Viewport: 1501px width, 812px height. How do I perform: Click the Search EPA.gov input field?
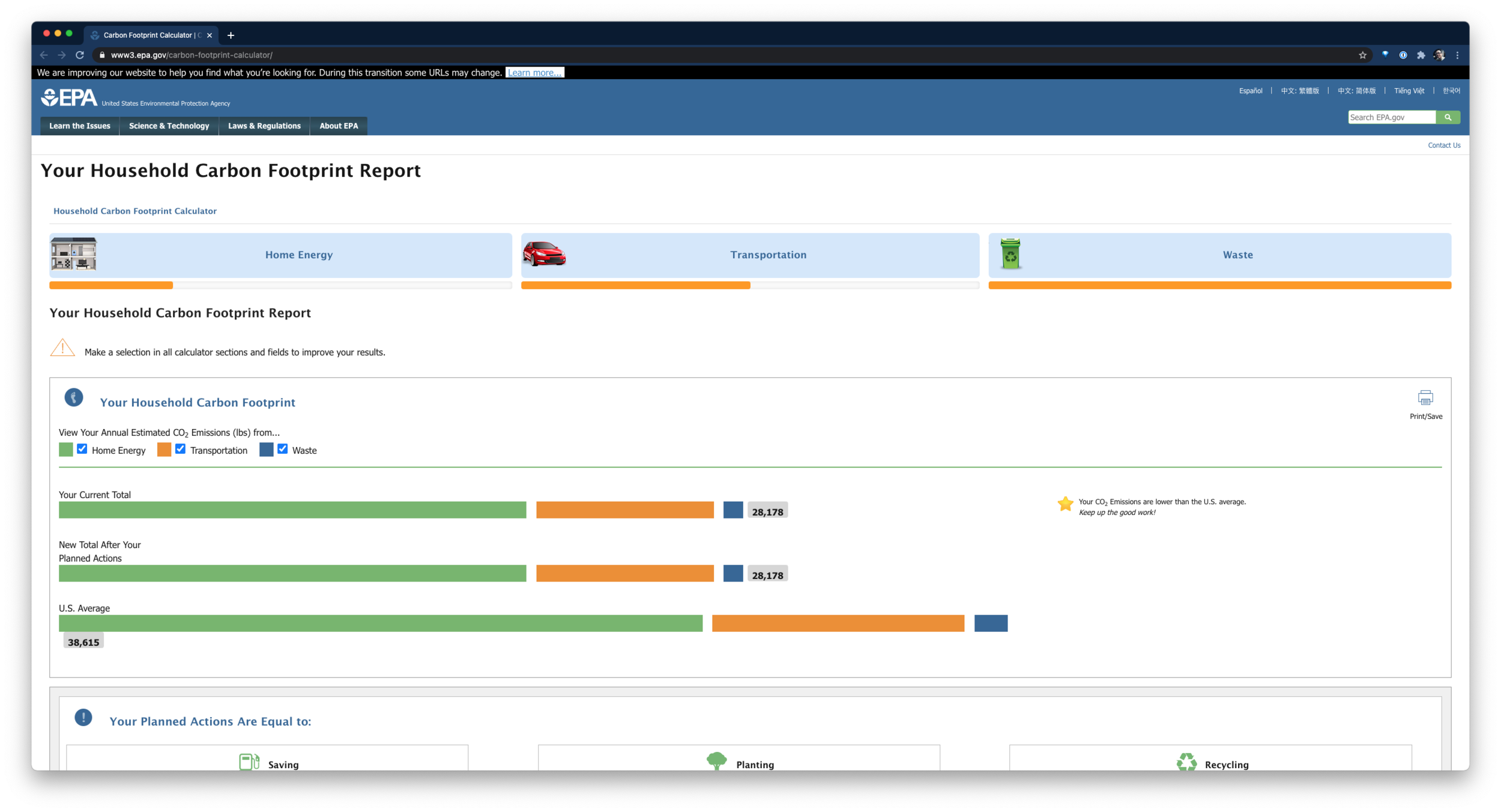tap(1391, 118)
